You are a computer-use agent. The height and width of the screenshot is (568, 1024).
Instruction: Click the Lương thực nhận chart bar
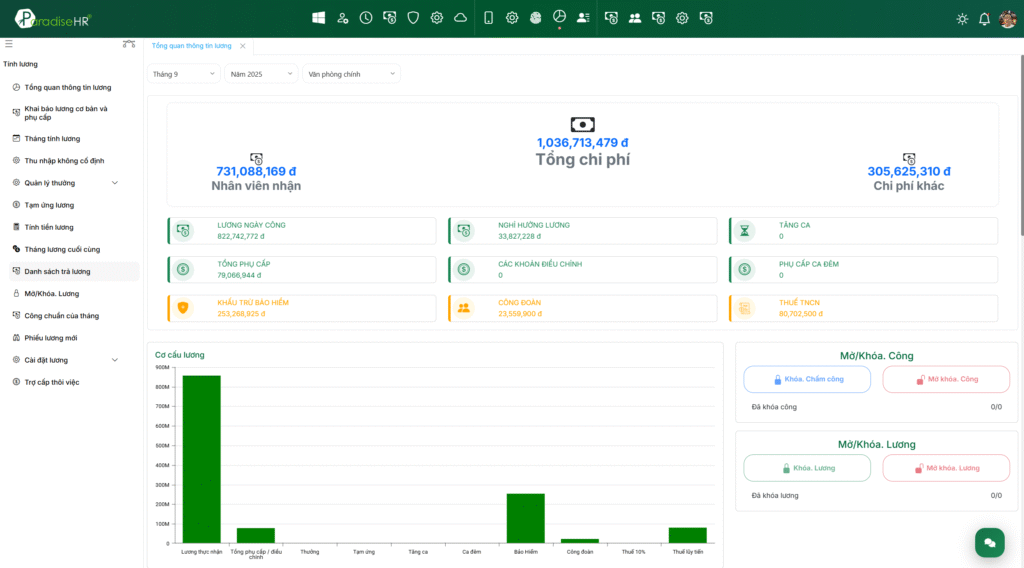point(202,460)
